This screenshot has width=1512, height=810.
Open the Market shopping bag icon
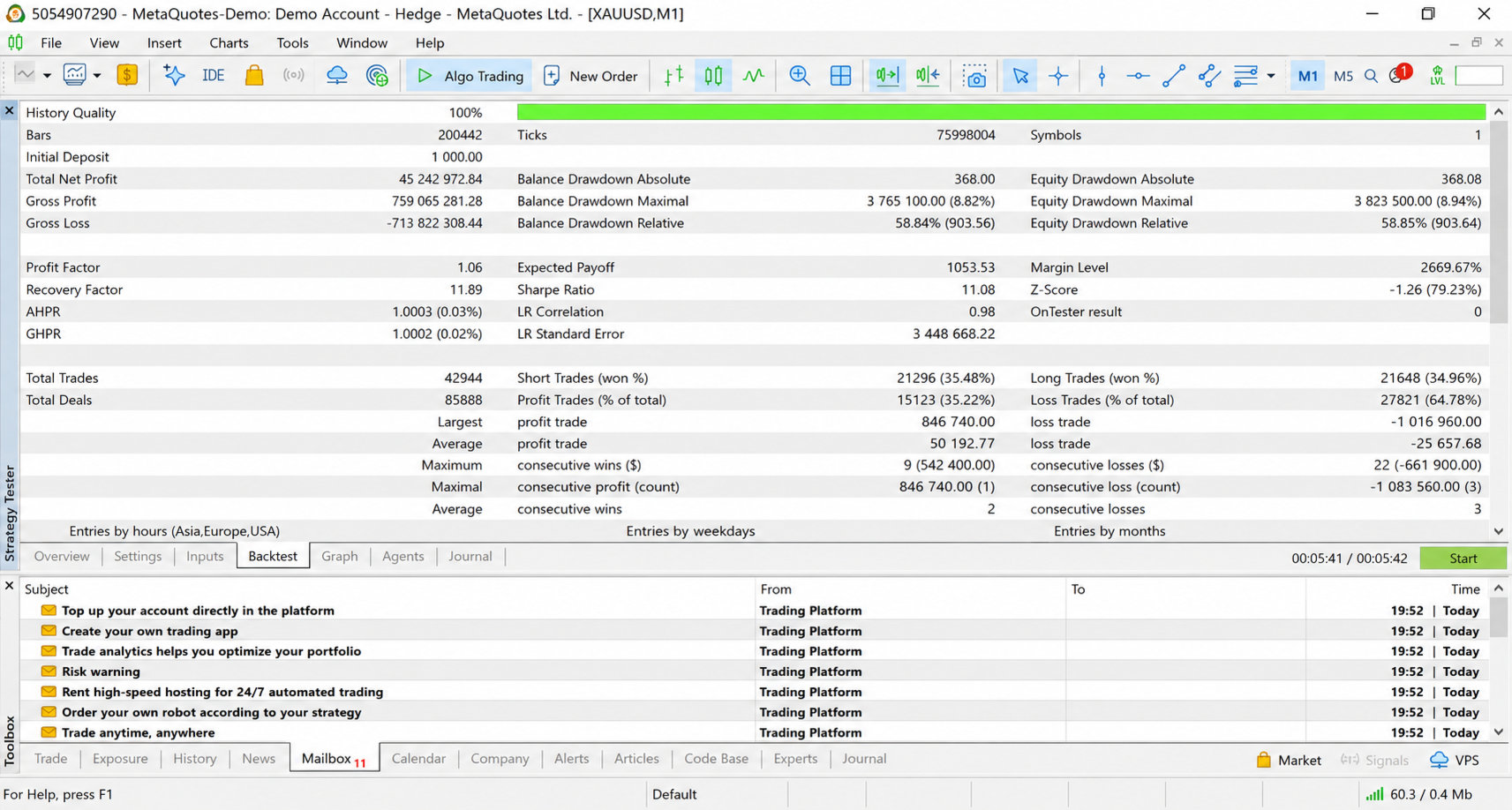point(254,76)
